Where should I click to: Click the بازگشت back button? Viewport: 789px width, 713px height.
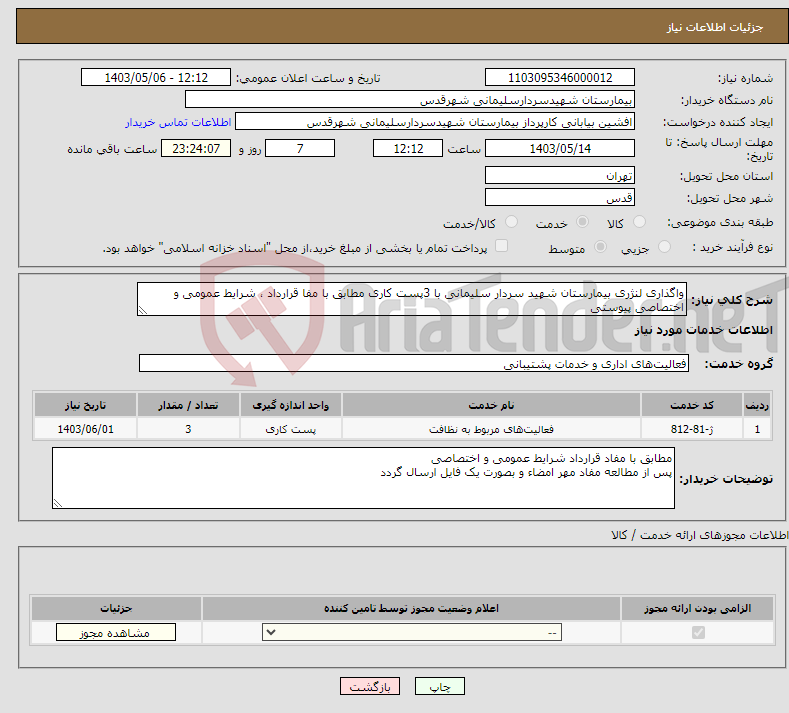click(x=370, y=686)
